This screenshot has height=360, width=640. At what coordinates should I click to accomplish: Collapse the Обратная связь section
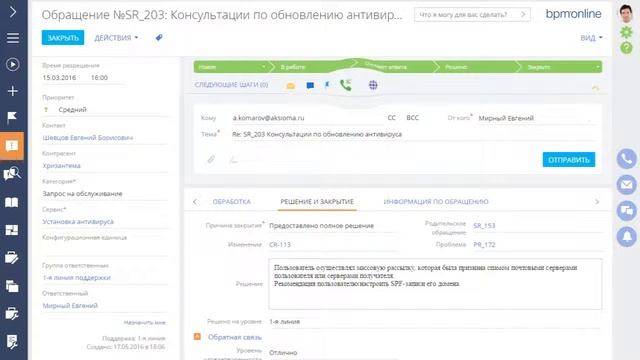point(197,337)
